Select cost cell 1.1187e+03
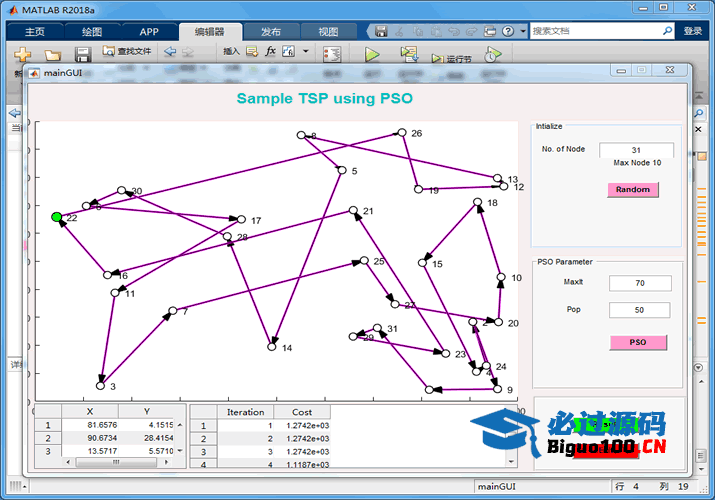The width and height of the screenshot is (715, 500). 302,464
